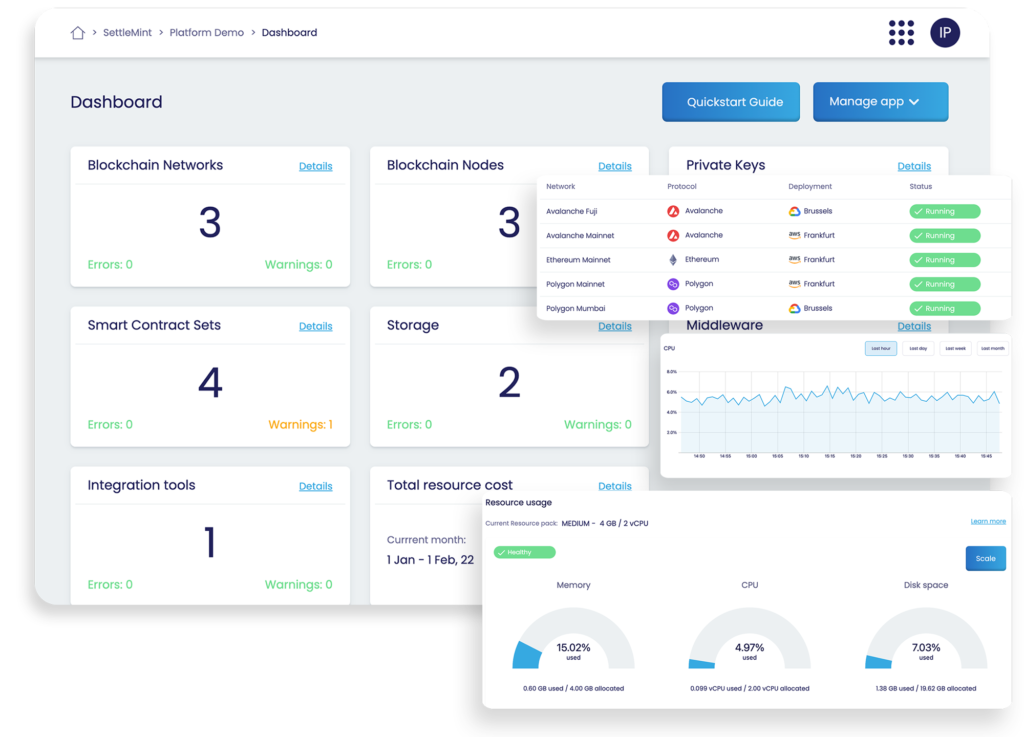Click Google Cloud icon in Avalanche Fuji row
This screenshot has height=737, width=1024.
click(x=794, y=211)
